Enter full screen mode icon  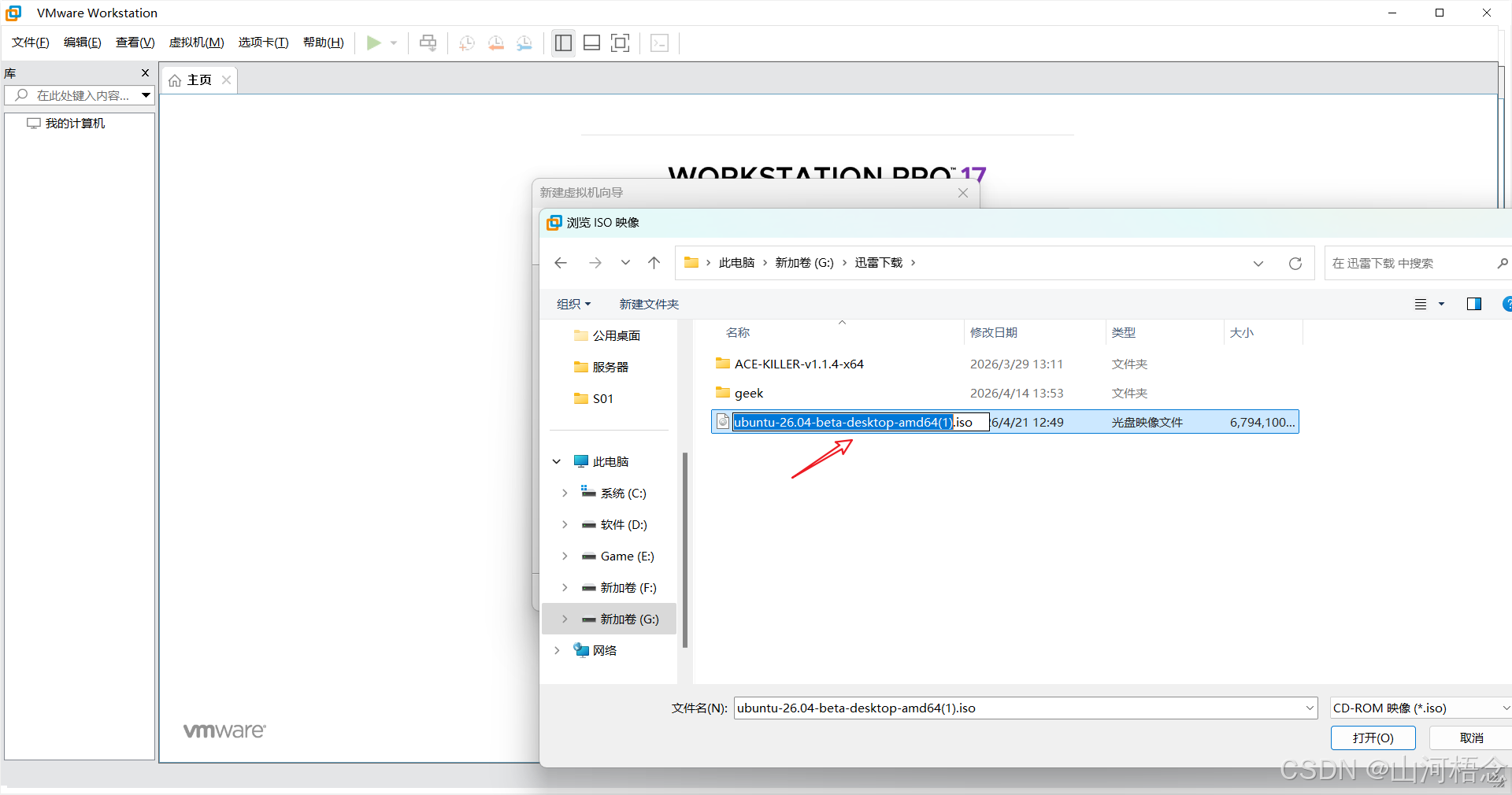[621, 43]
